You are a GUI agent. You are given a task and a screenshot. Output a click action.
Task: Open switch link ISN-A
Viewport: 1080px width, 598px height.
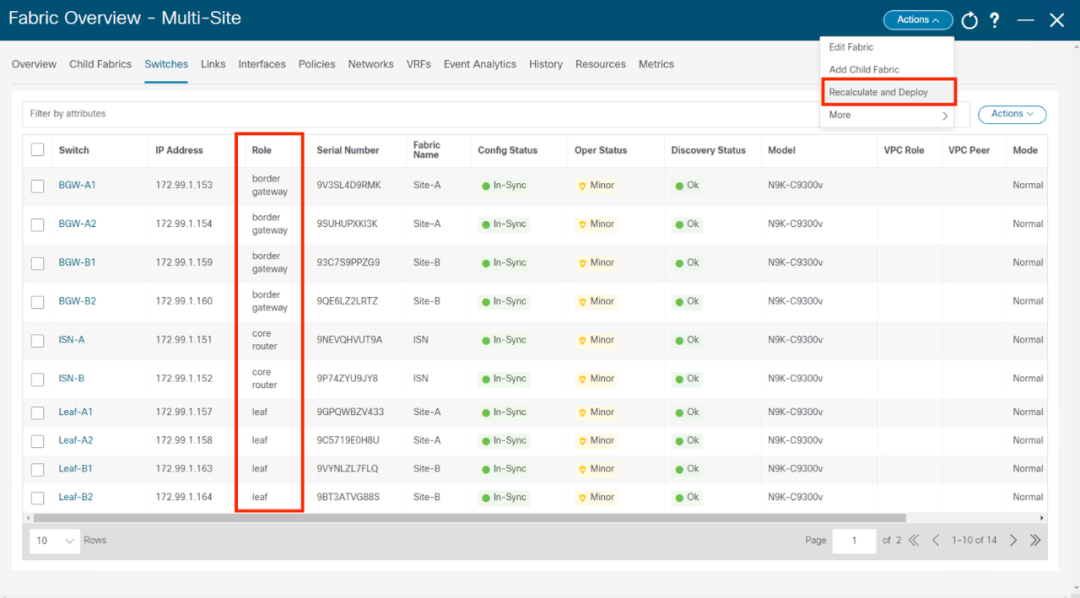(x=72, y=340)
